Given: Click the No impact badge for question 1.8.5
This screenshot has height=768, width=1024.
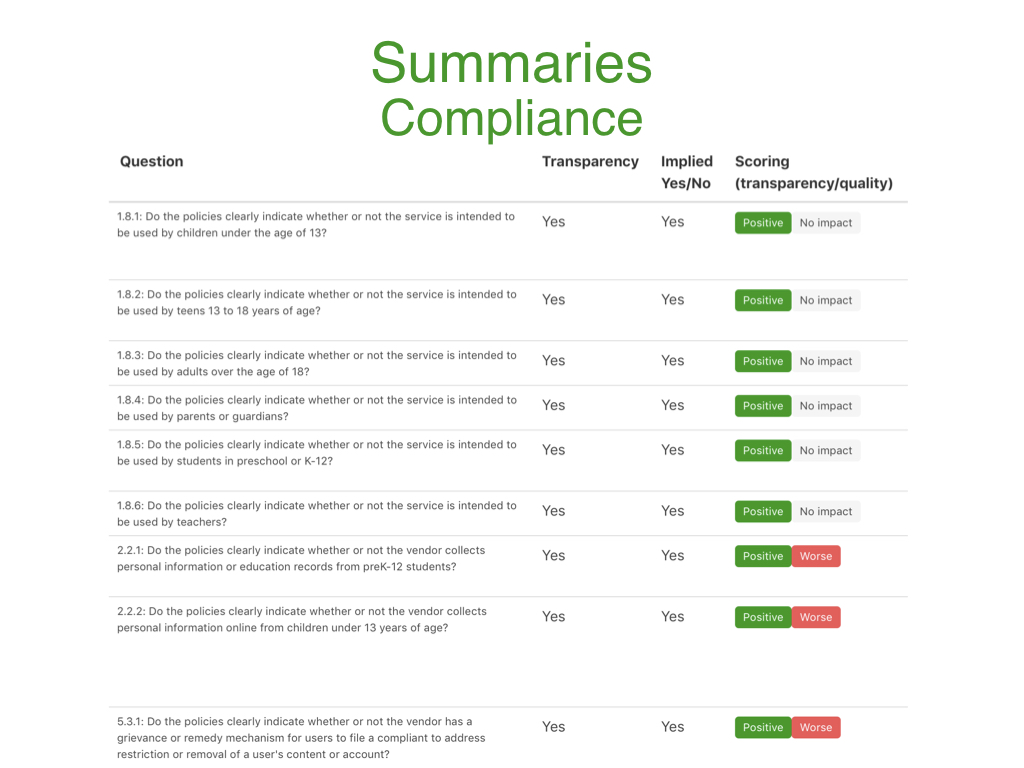Looking at the screenshot, I should coord(826,451).
